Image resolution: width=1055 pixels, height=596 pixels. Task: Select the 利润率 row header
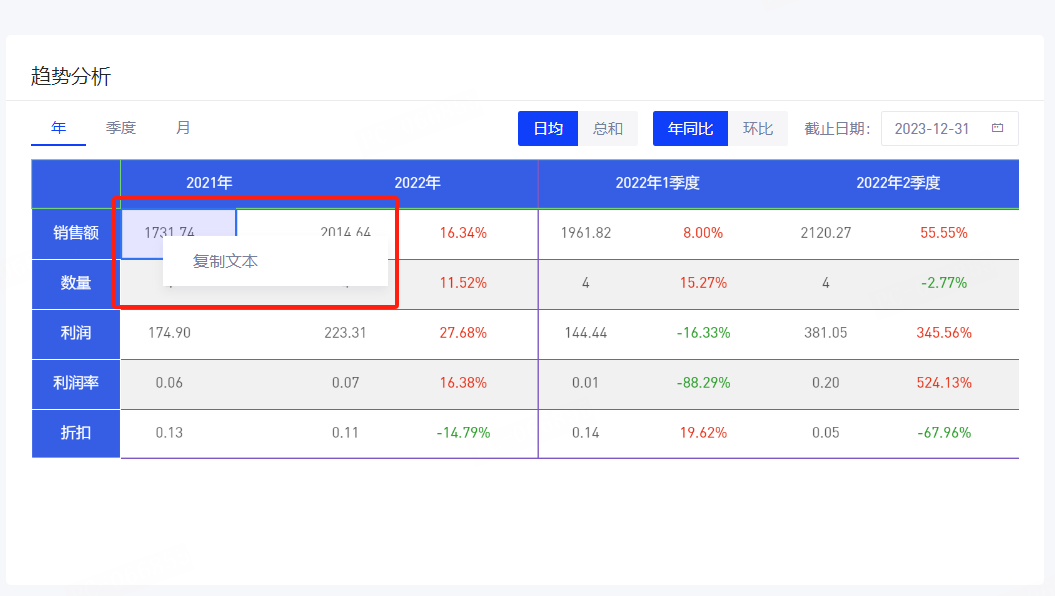click(x=76, y=383)
